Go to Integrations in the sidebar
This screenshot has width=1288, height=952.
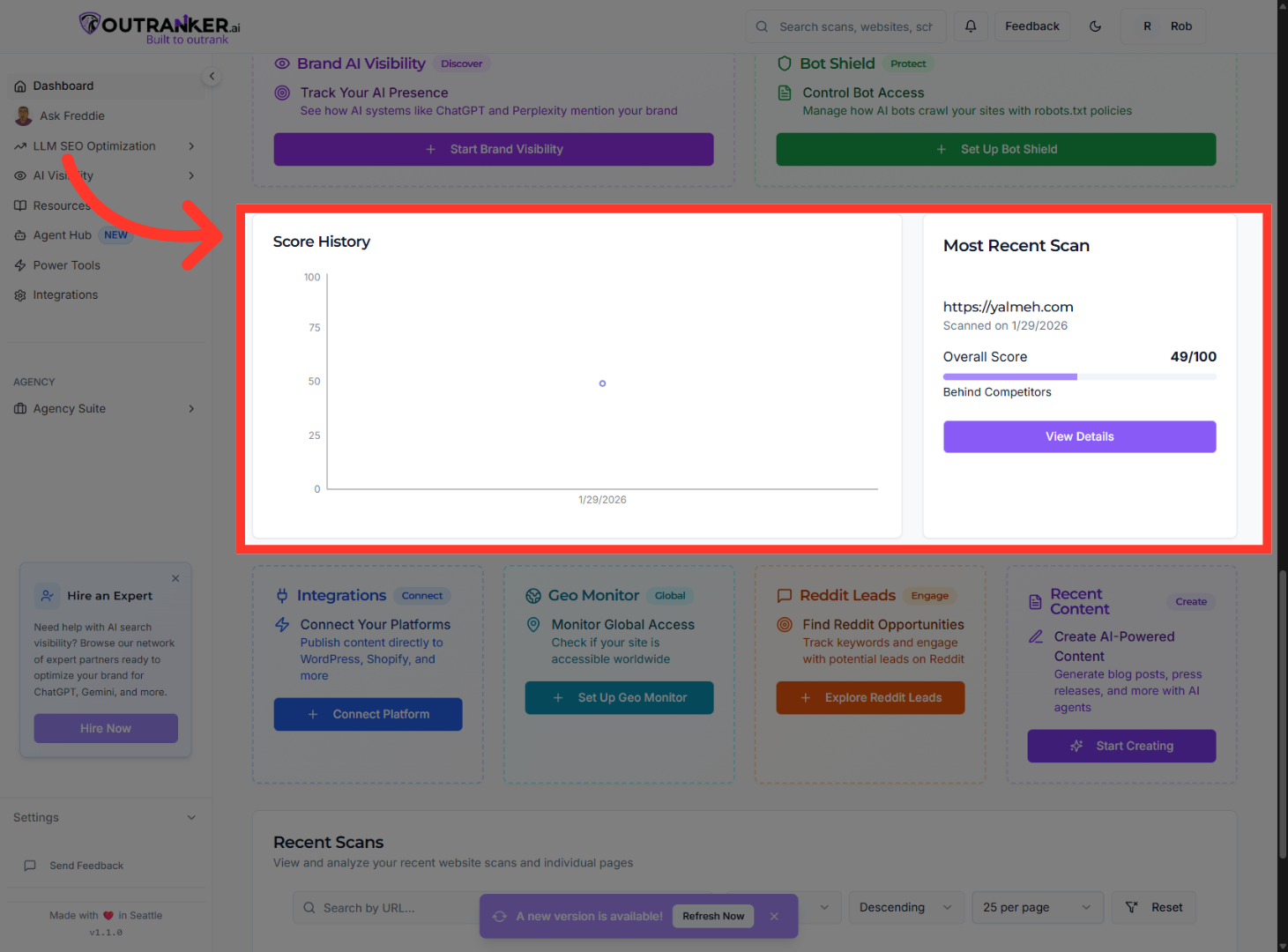click(x=65, y=295)
